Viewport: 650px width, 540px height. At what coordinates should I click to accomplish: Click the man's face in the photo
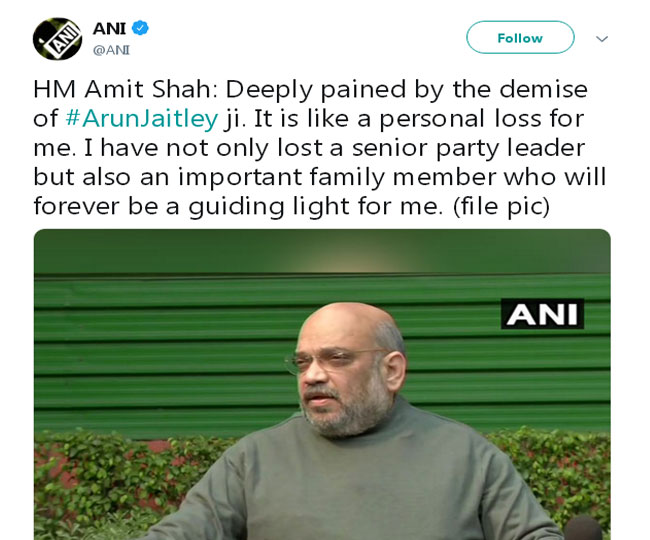(x=344, y=373)
